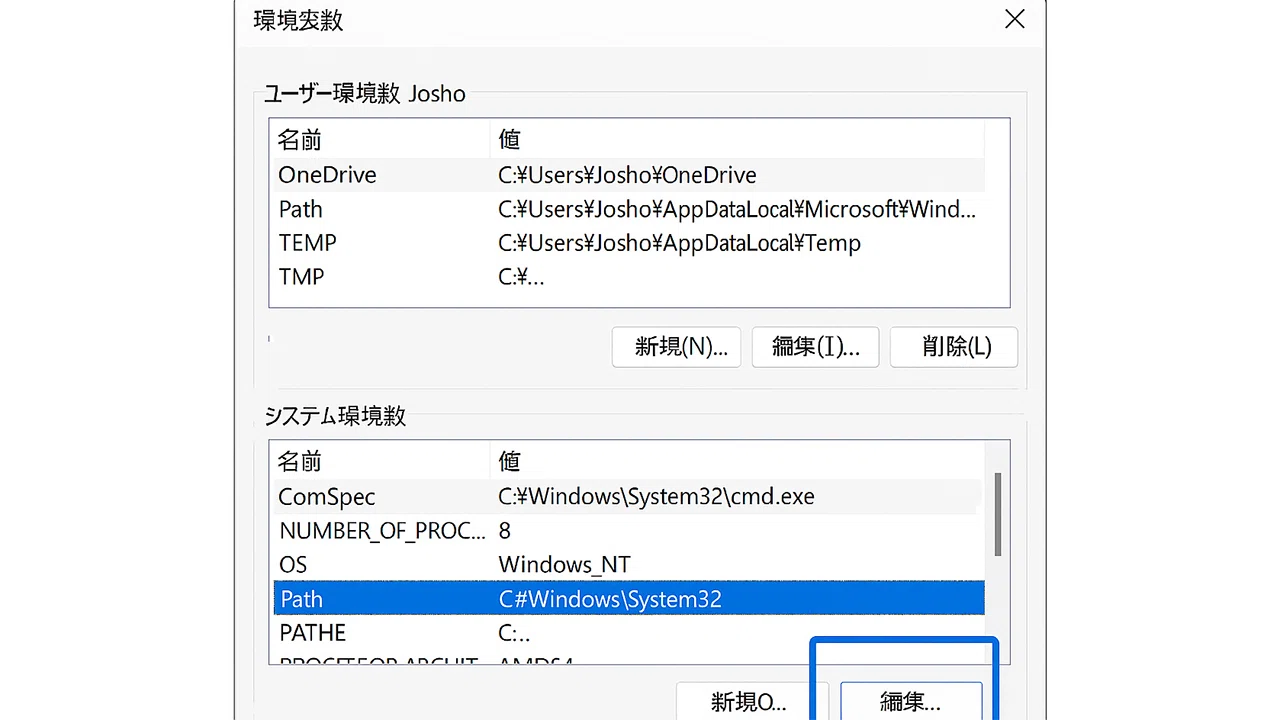Screen dimensions: 1280x720
Task: Click the C:¥Windows\System32\cmd.exe value cell
Action: click(x=656, y=497)
